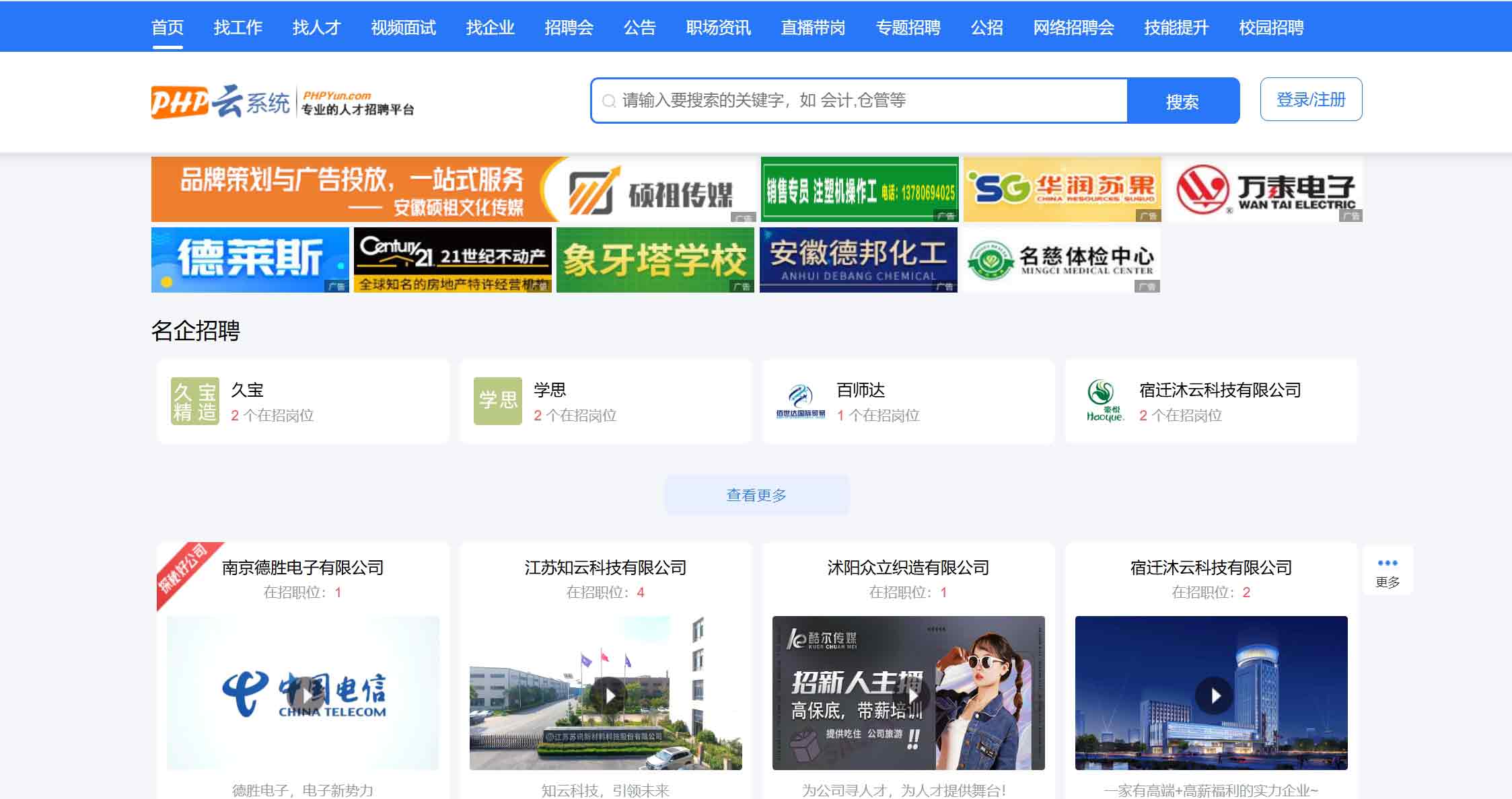Open the 象牙塔学校 ad banner
The height and width of the screenshot is (799, 1512).
click(655, 260)
